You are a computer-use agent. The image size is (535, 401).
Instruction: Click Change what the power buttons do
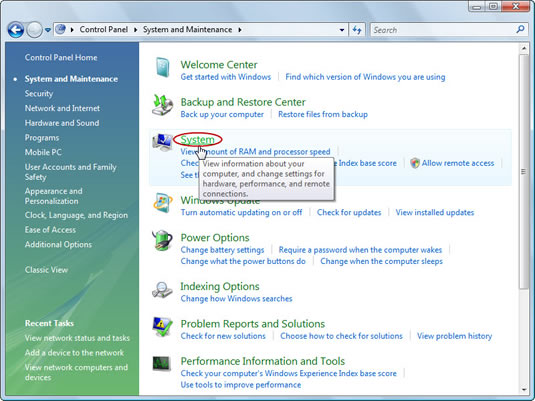point(243,261)
